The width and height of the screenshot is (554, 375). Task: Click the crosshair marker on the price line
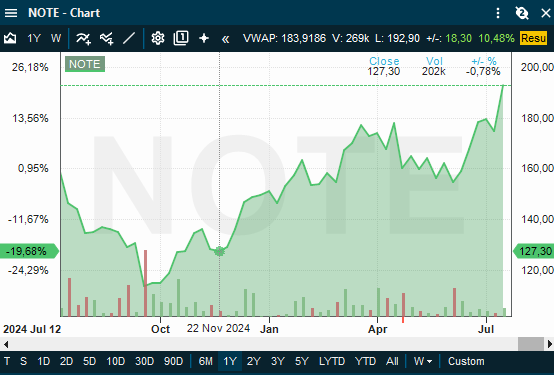[219, 251]
